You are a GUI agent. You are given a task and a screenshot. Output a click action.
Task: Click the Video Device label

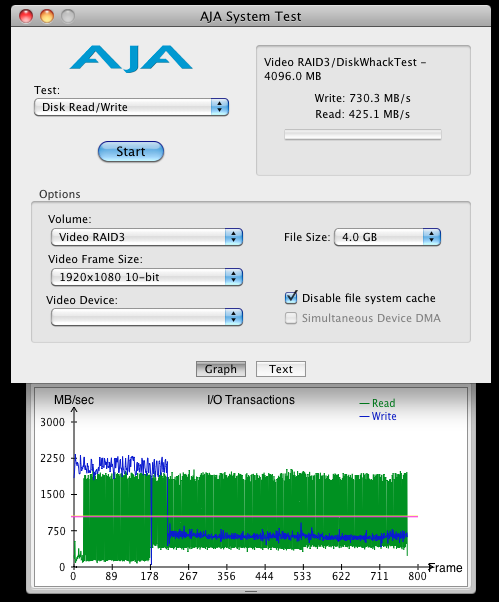tap(82, 300)
